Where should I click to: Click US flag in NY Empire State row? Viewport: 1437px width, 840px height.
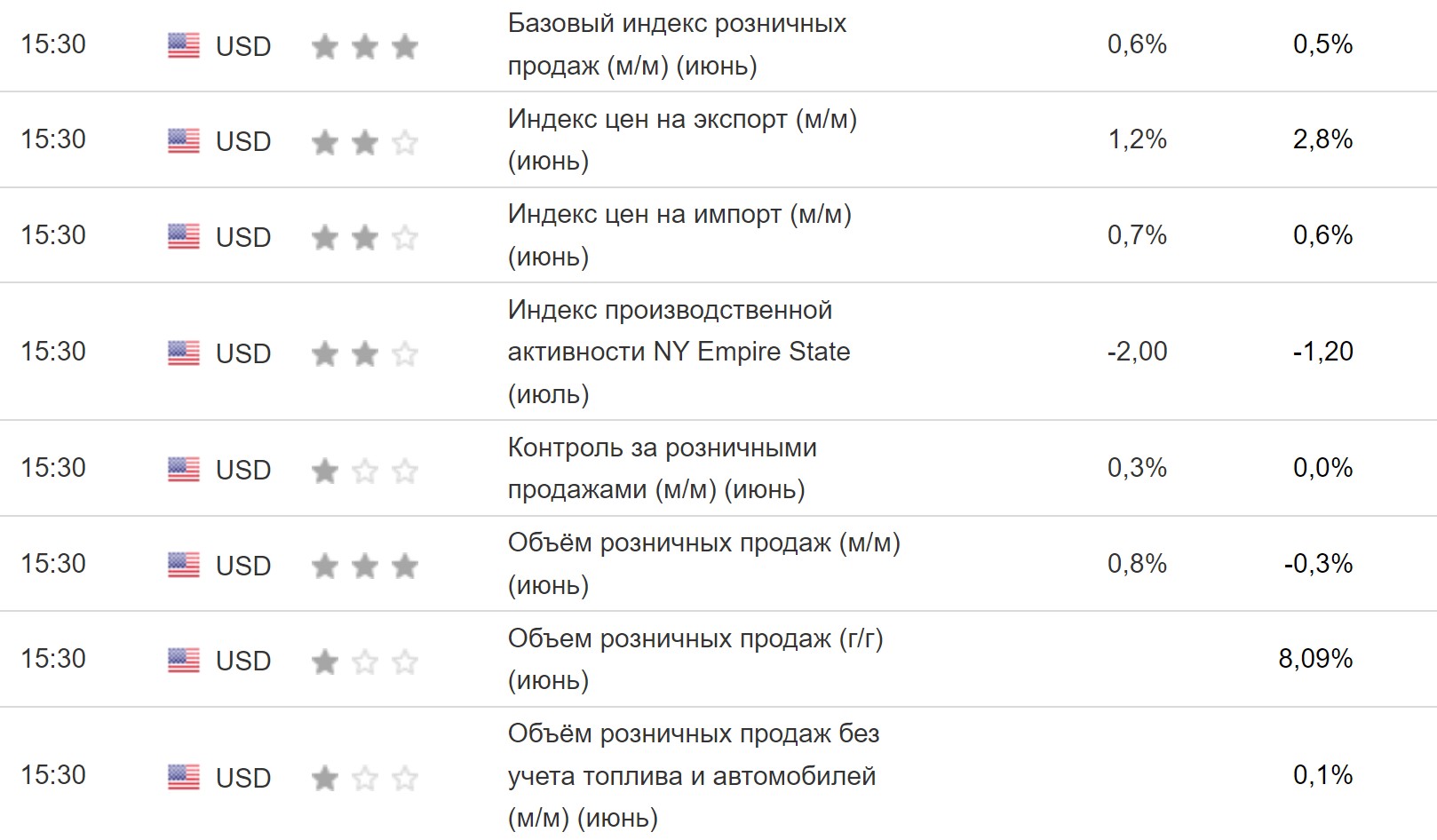coord(184,353)
